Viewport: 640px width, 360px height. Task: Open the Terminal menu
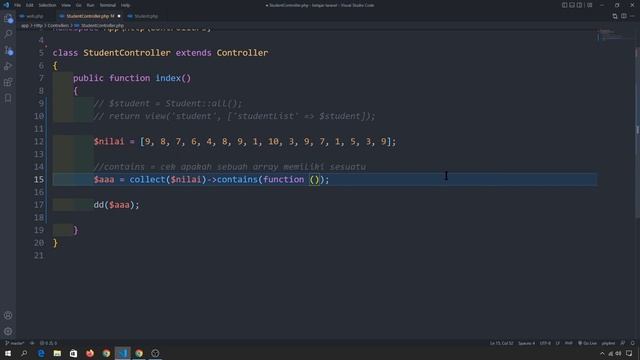[x=108, y=5]
